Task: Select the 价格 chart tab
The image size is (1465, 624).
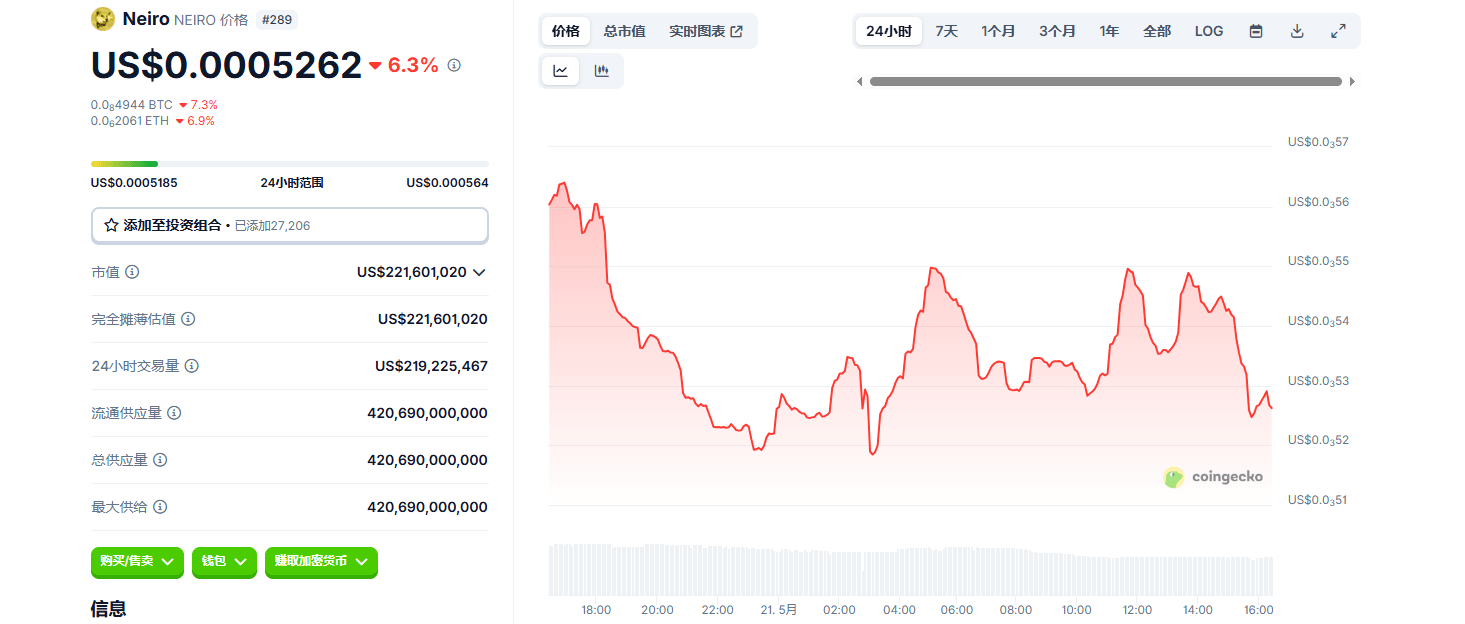Action: 566,31
